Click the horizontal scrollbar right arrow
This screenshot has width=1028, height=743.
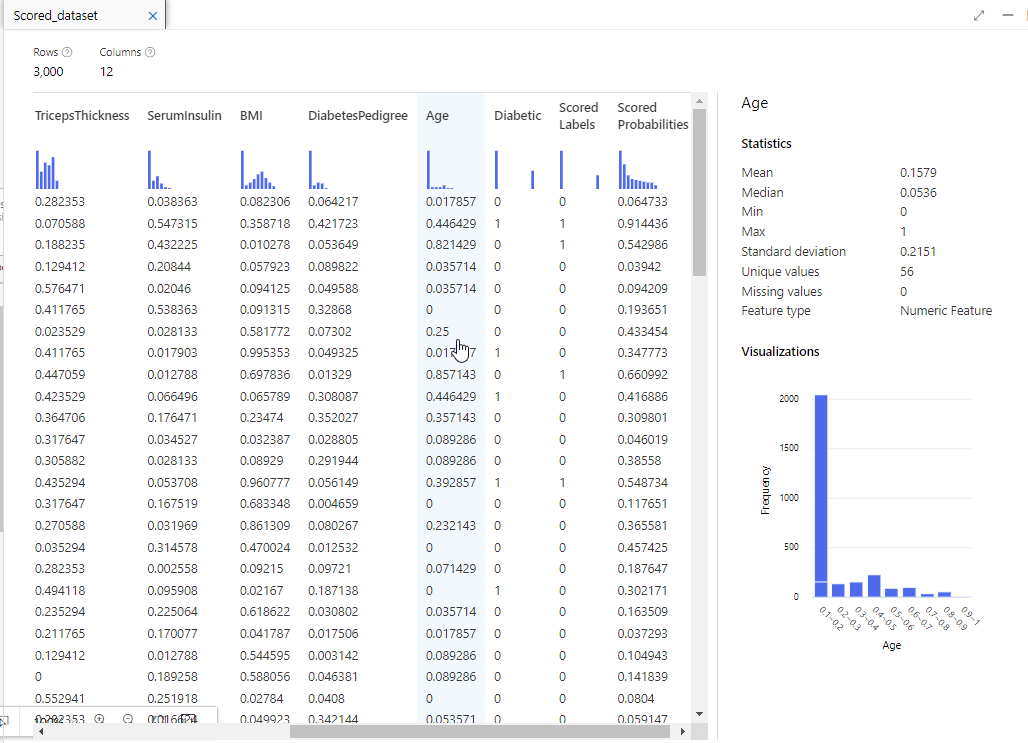click(x=683, y=732)
